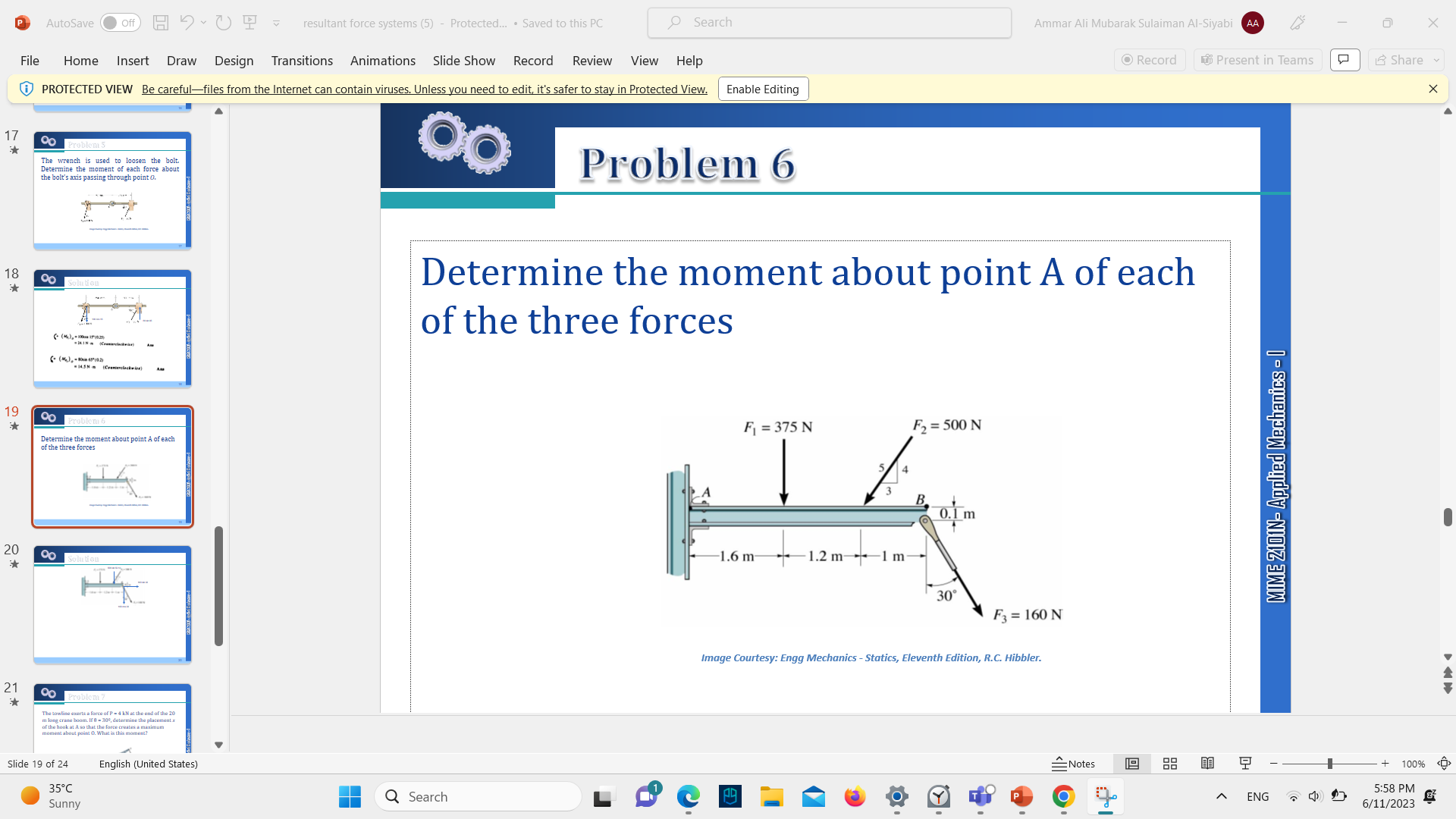Open the Protected View learn more link
Viewport: 1456px width, 819px height.
(x=424, y=89)
